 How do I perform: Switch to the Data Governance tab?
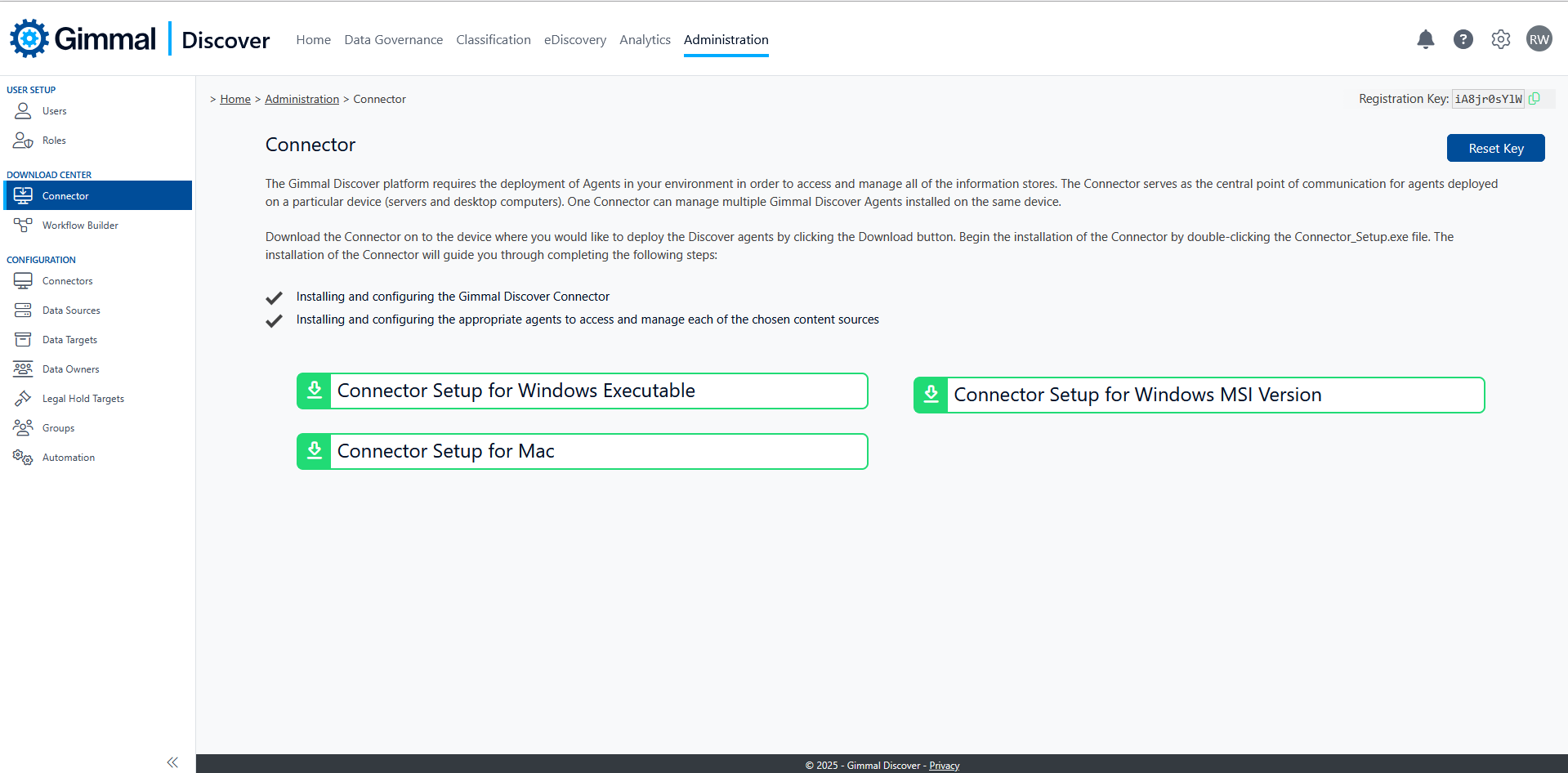(x=393, y=40)
